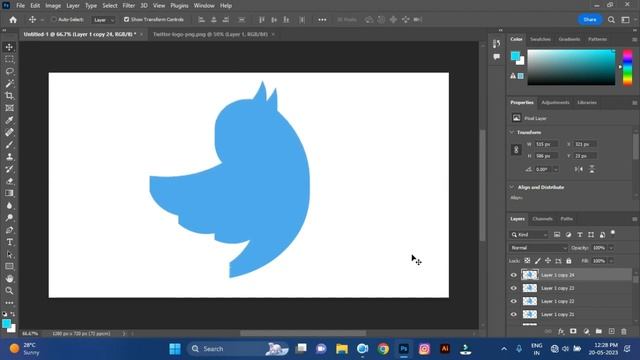Add a layer mask

(573, 331)
